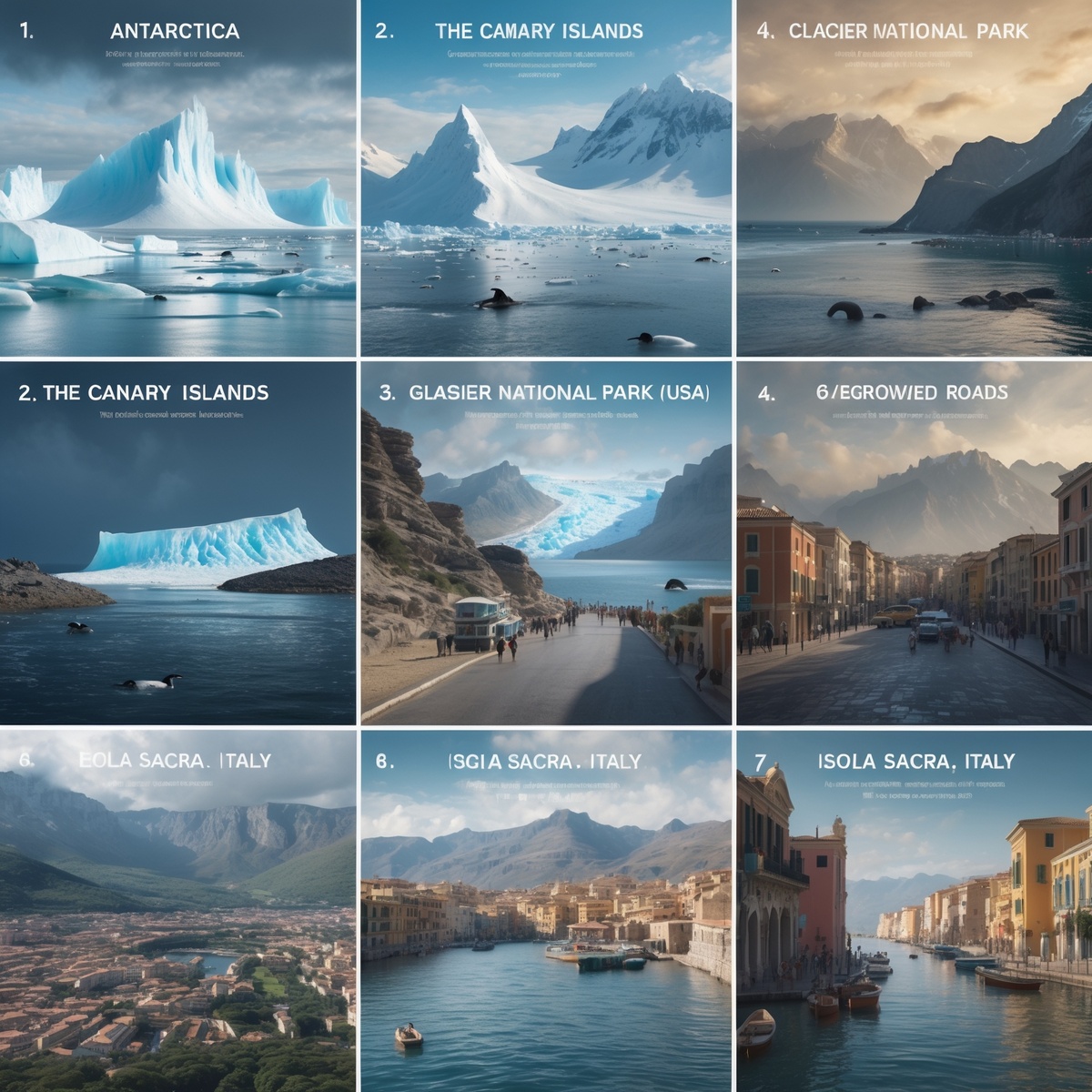Click the small boat in the harbor water
The image size is (1092, 1092).
409,1036
